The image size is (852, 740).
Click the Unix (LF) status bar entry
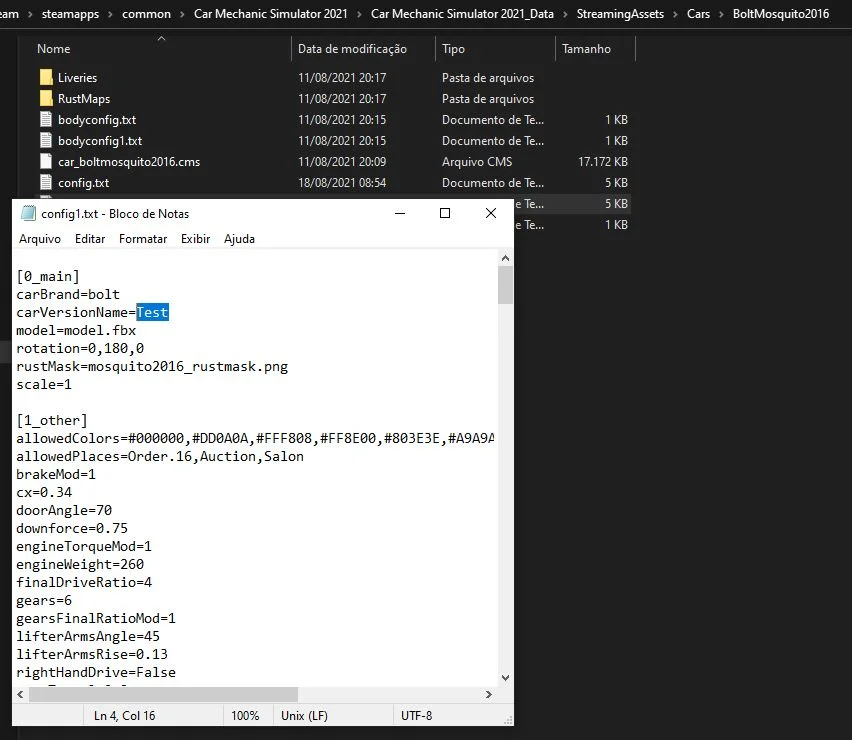coord(304,716)
